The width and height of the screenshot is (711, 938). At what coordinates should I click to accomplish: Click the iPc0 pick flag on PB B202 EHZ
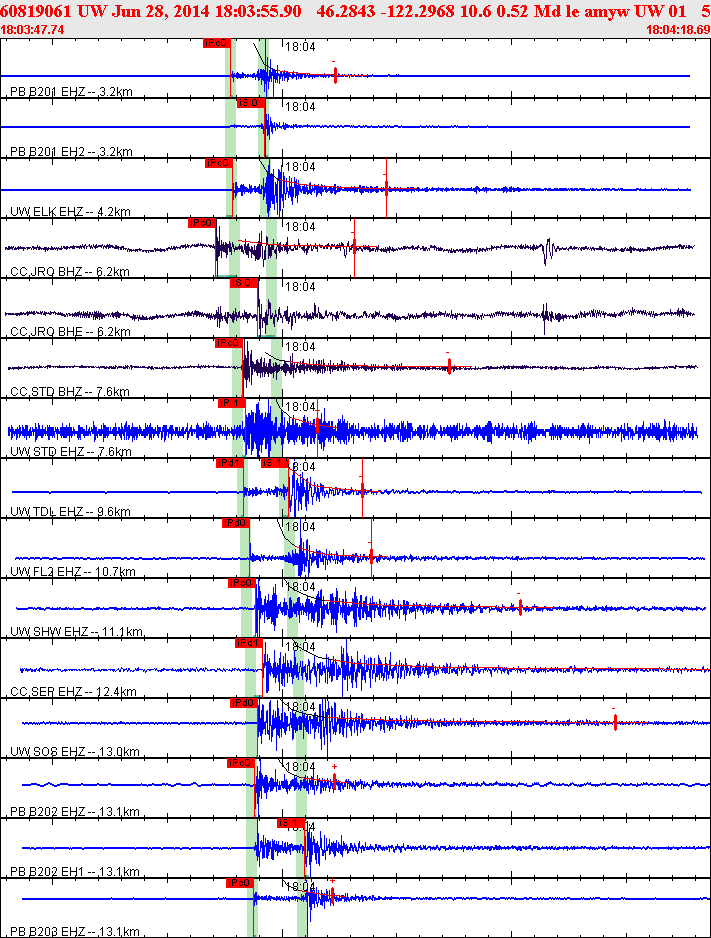(241, 763)
